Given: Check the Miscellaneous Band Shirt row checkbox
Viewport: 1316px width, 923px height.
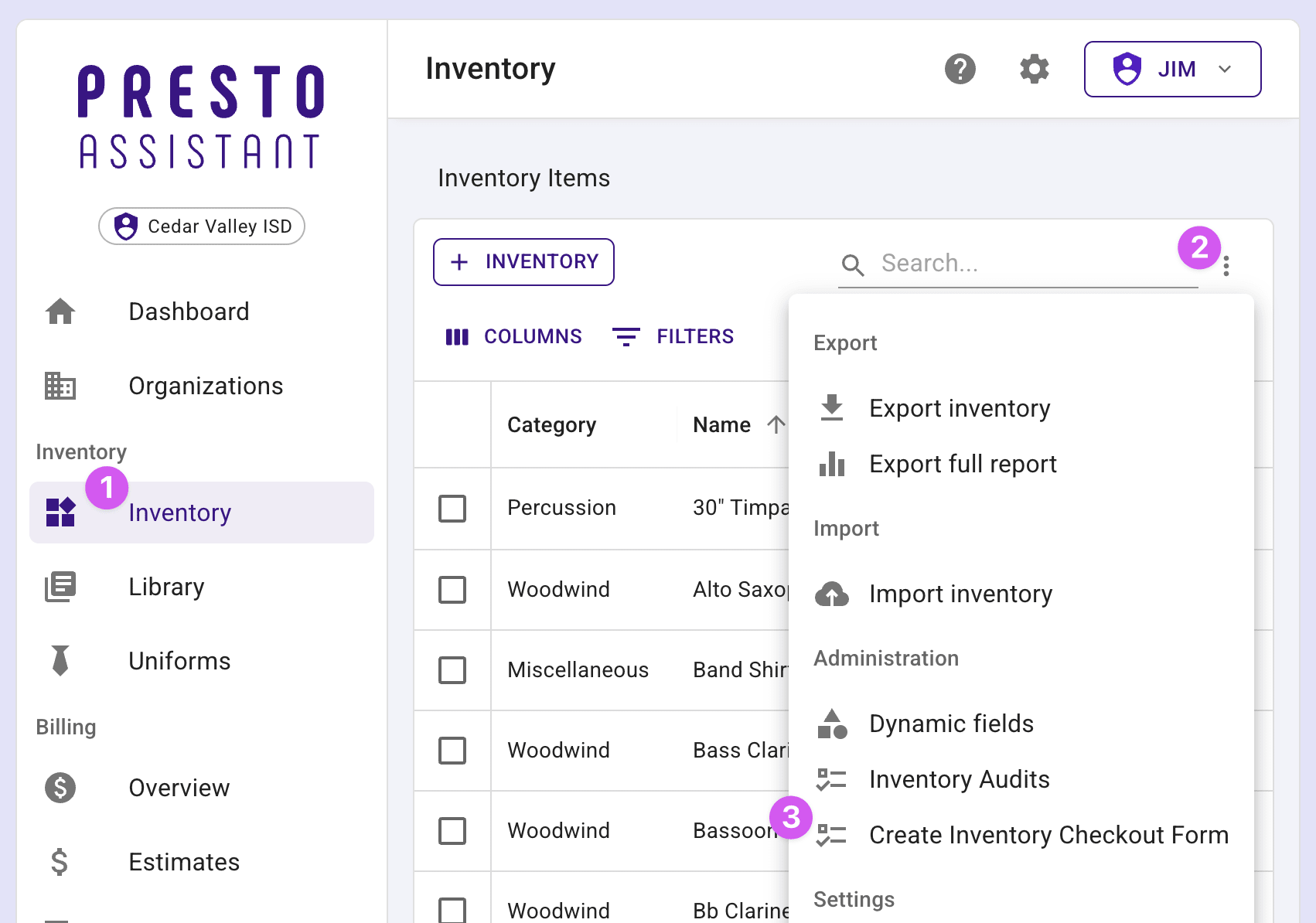Looking at the screenshot, I should tap(452, 670).
